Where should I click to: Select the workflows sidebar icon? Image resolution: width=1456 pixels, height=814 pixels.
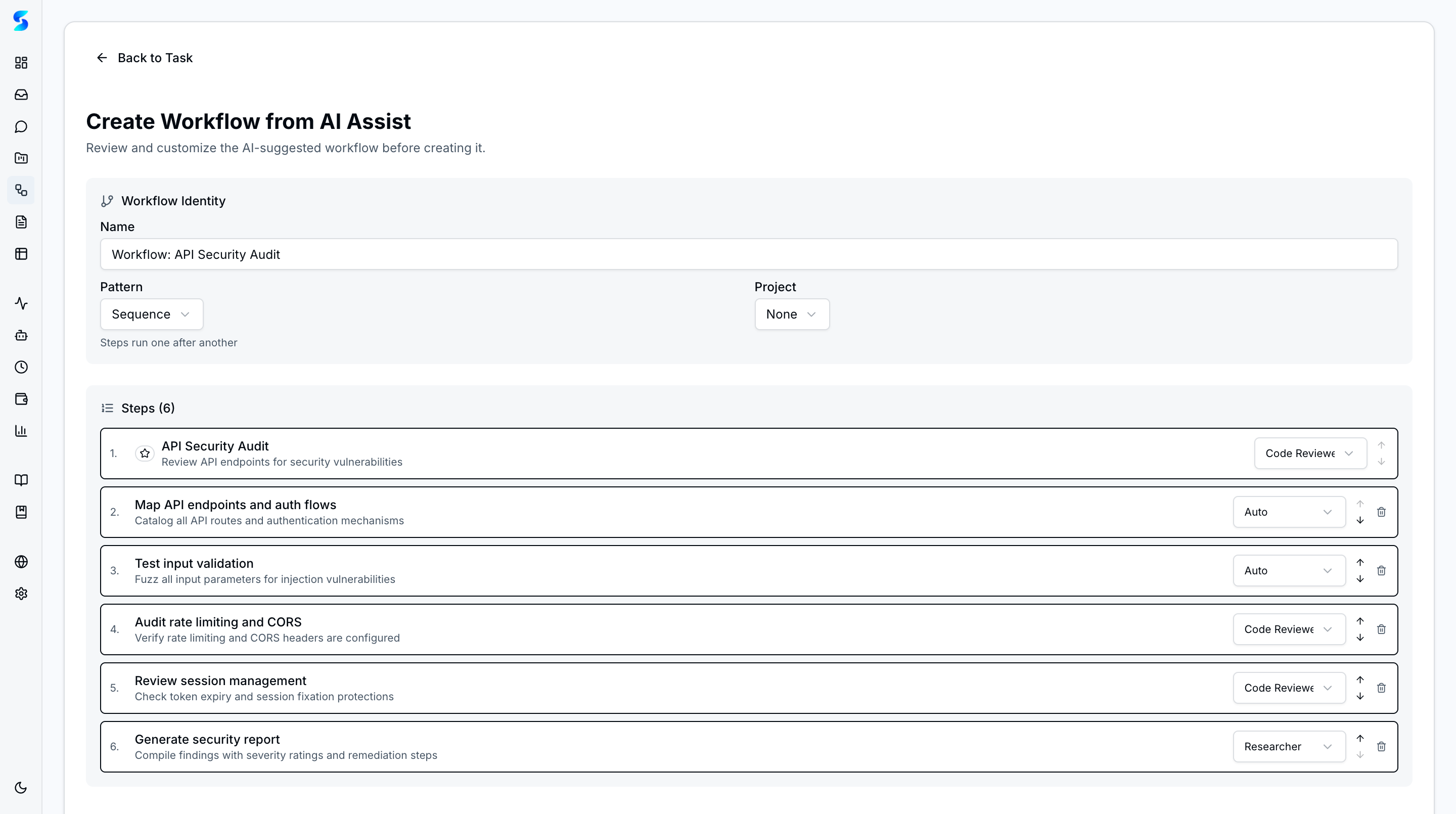(x=21, y=191)
